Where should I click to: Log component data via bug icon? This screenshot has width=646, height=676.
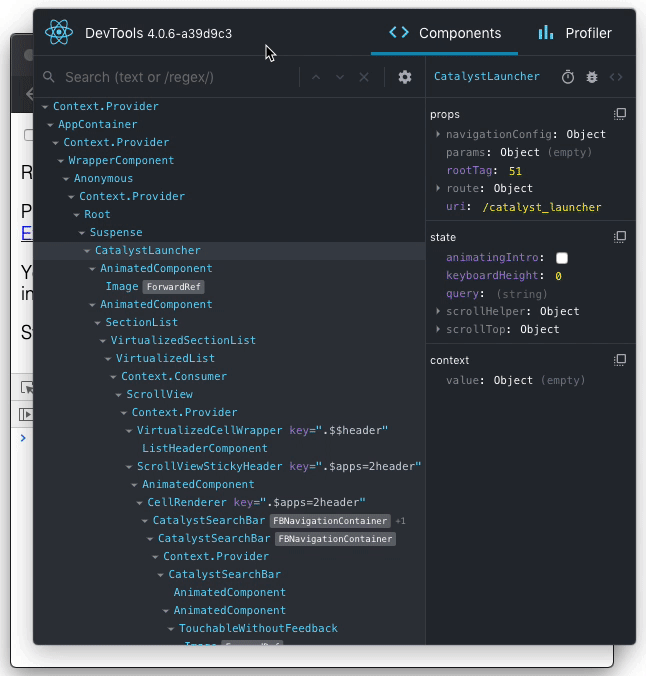tap(592, 77)
